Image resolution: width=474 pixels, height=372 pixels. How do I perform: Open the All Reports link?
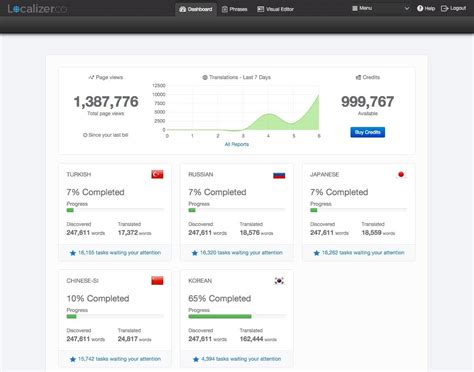click(x=237, y=144)
